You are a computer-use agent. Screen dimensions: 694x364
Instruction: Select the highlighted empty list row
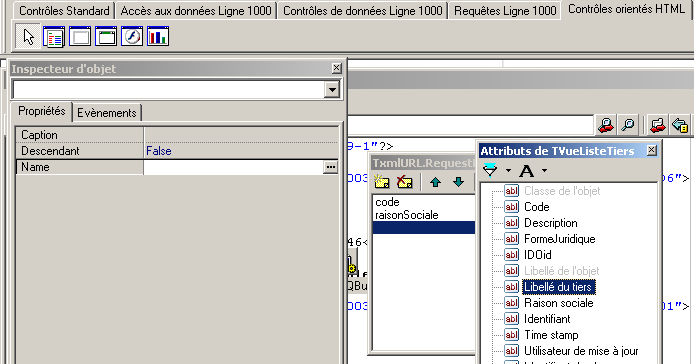tap(424, 228)
